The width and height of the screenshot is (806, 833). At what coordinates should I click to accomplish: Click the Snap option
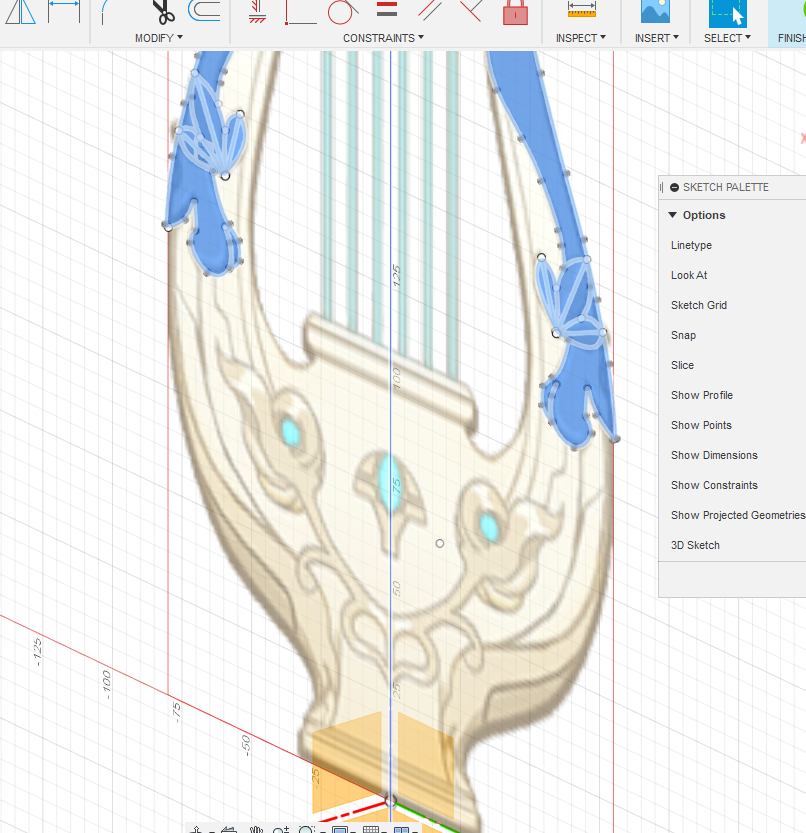click(x=683, y=335)
